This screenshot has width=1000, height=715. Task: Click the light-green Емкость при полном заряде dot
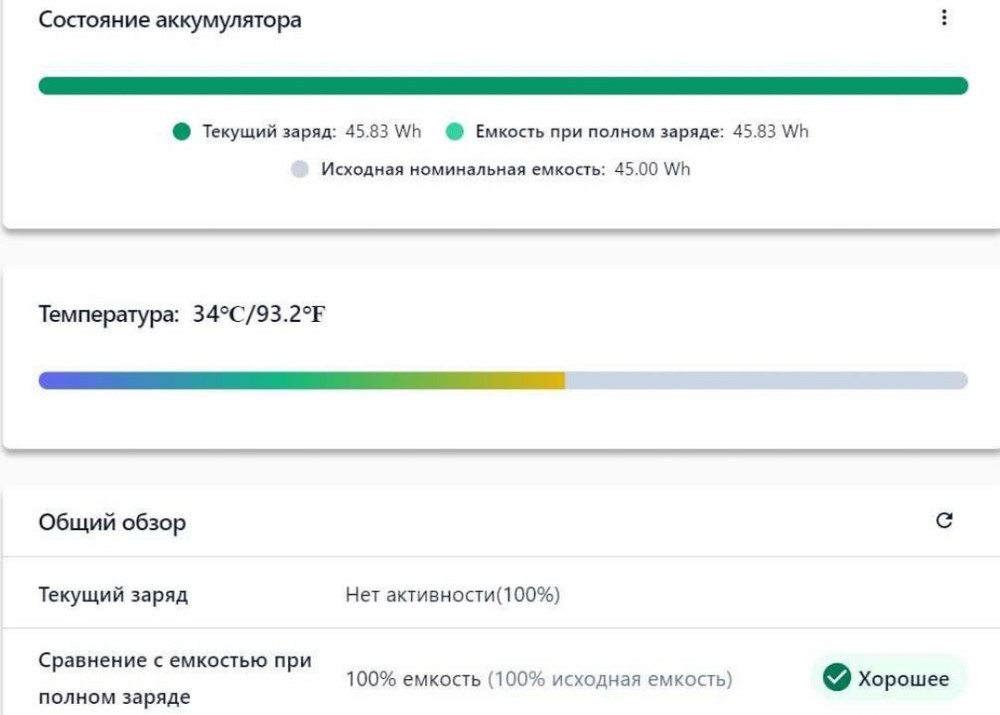[454, 129]
